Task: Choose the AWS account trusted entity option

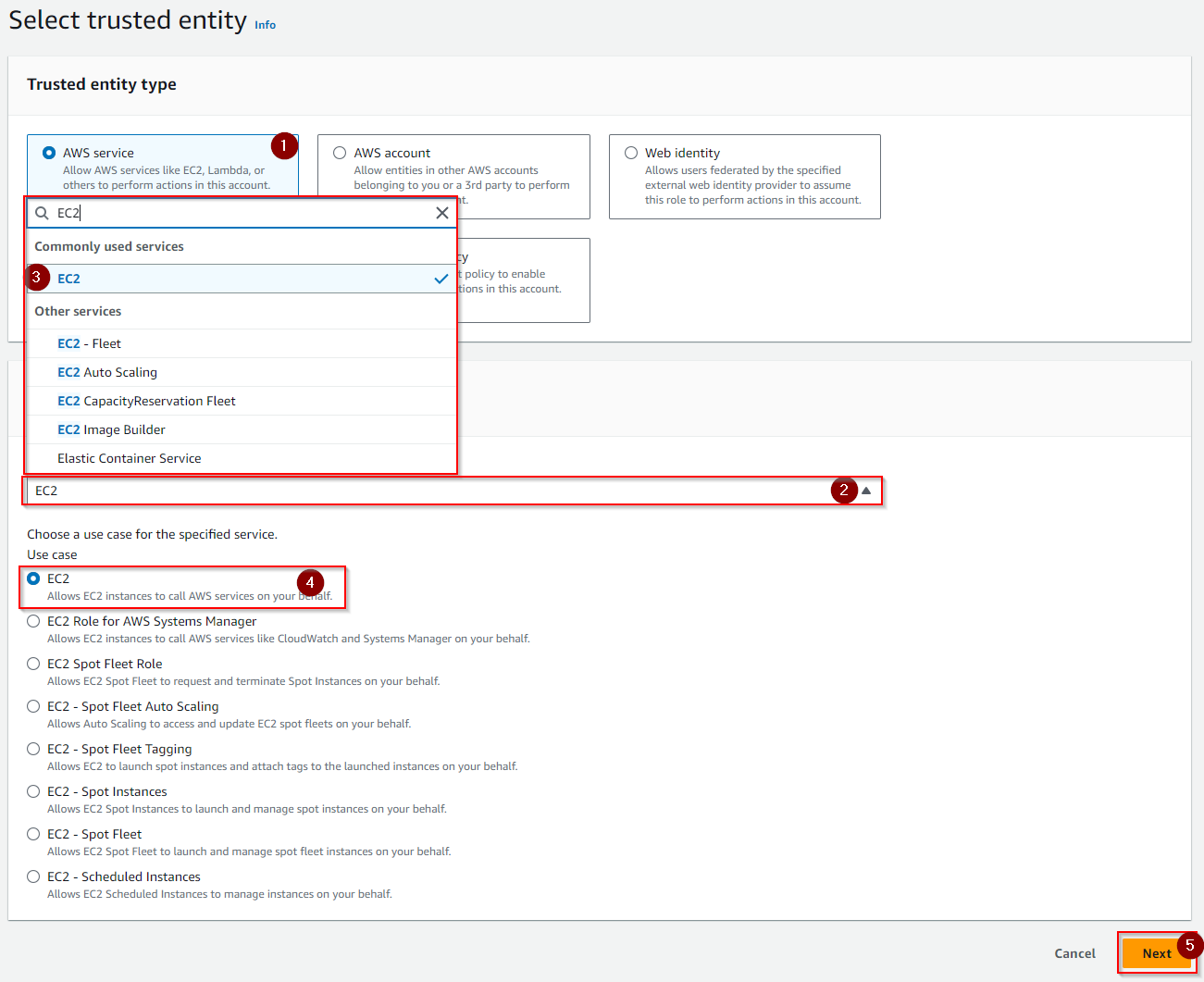Action: (x=340, y=153)
